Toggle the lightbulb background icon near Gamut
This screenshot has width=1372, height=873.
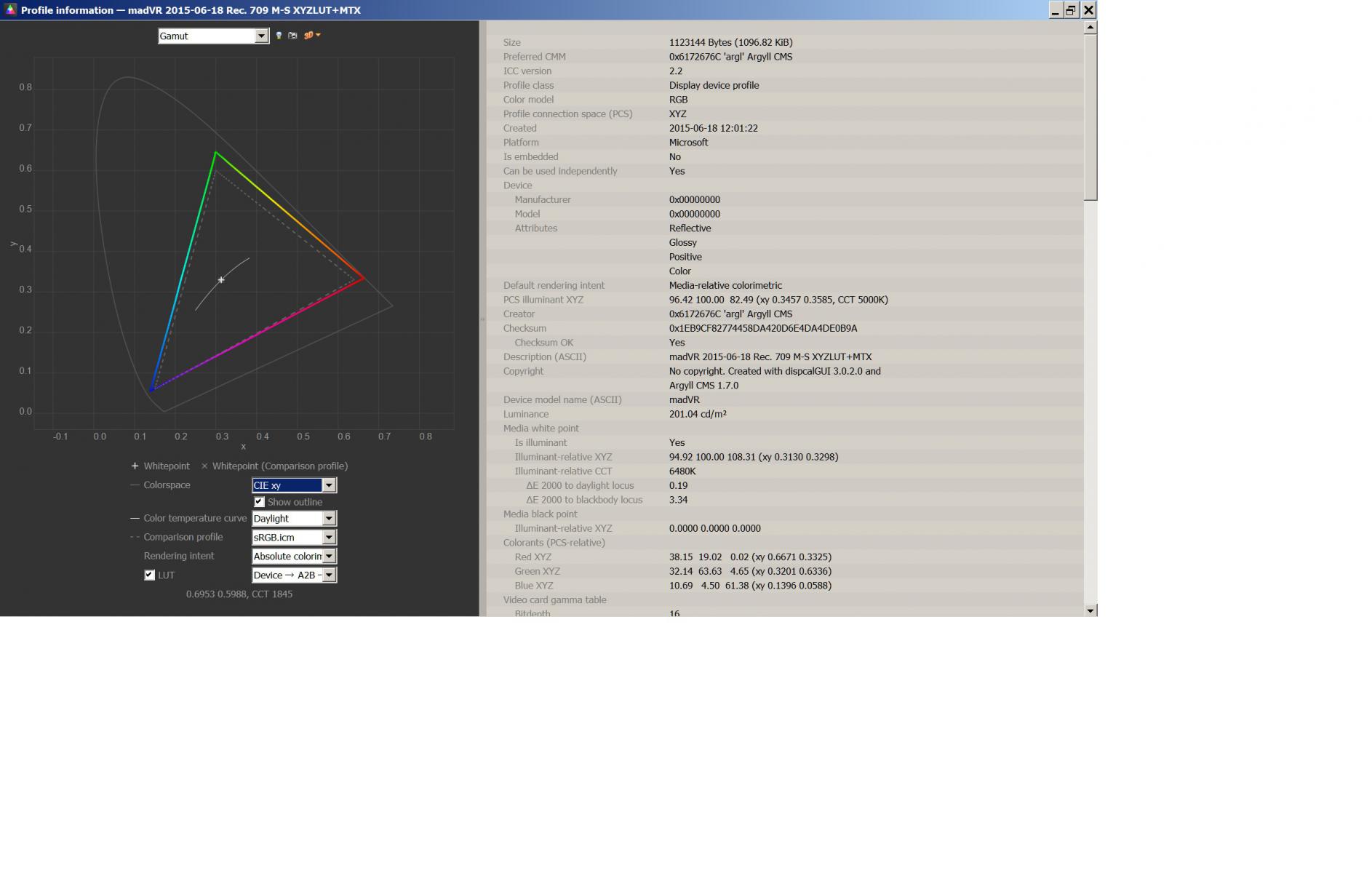[x=279, y=36]
